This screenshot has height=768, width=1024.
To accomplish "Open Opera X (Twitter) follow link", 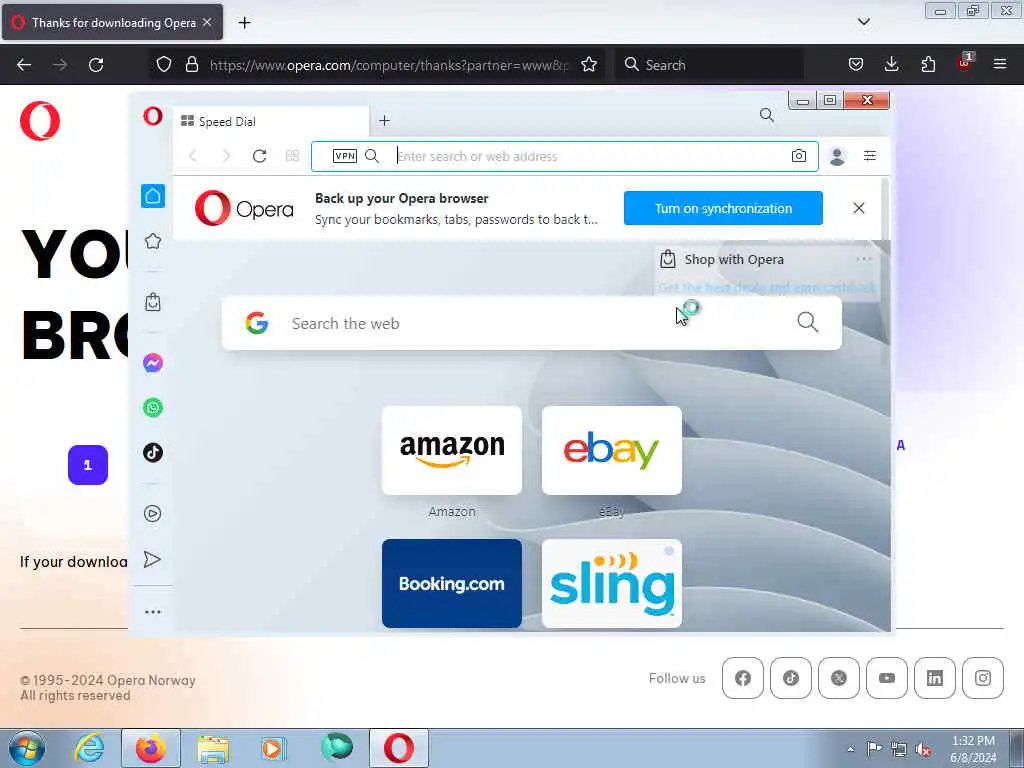I will [x=839, y=678].
